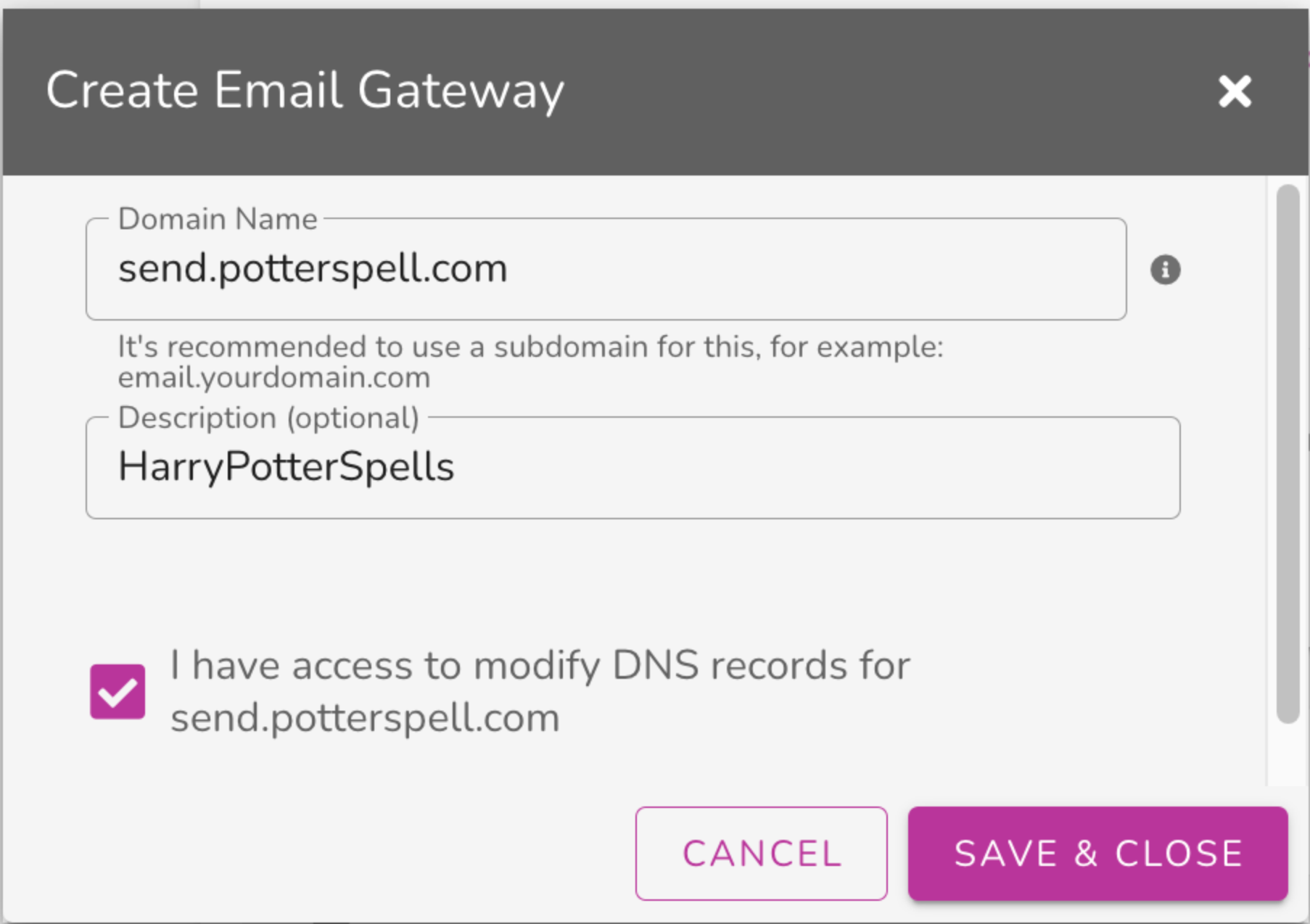Close the Create Email Gateway dialog

click(1235, 91)
